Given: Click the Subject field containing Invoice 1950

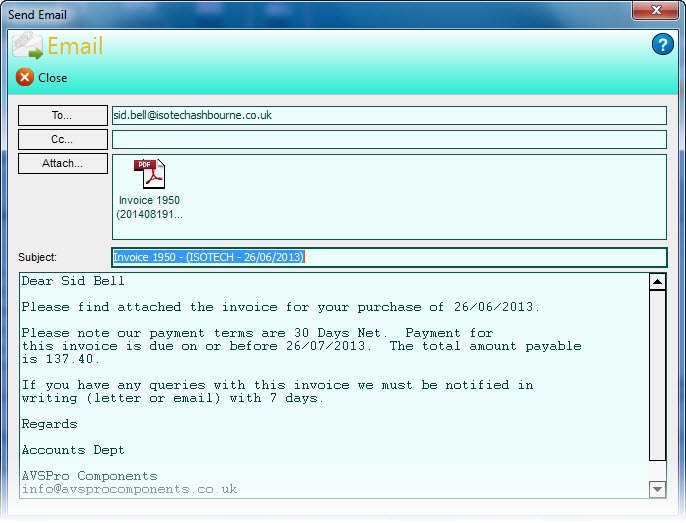Looking at the screenshot, I should [389, 257].
